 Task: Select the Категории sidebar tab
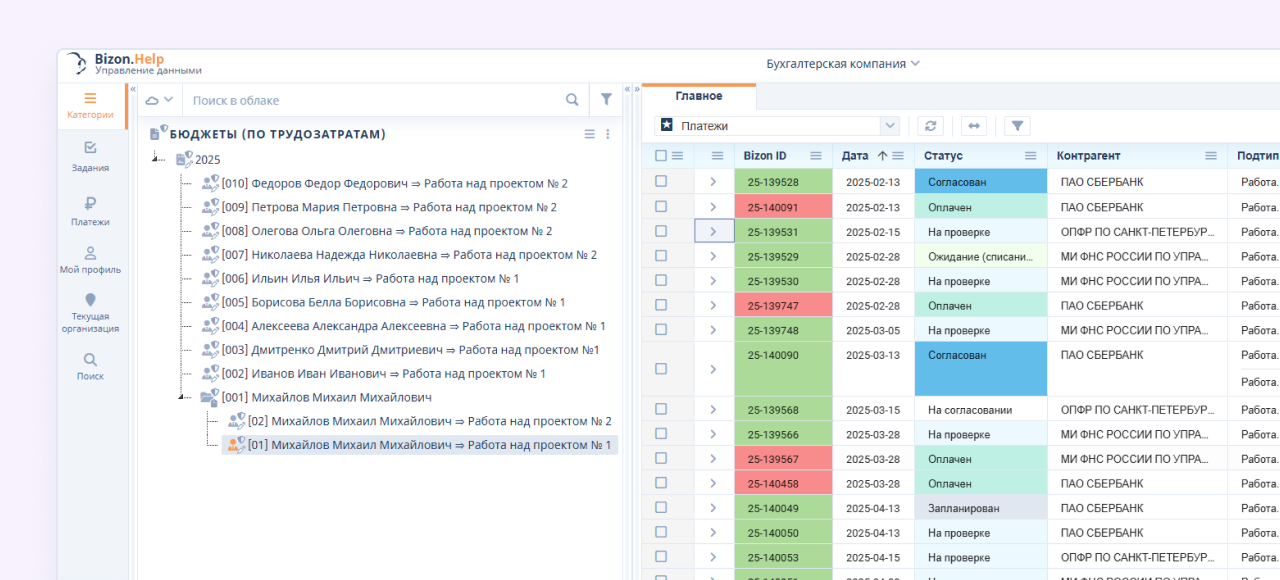click(91, 105)
